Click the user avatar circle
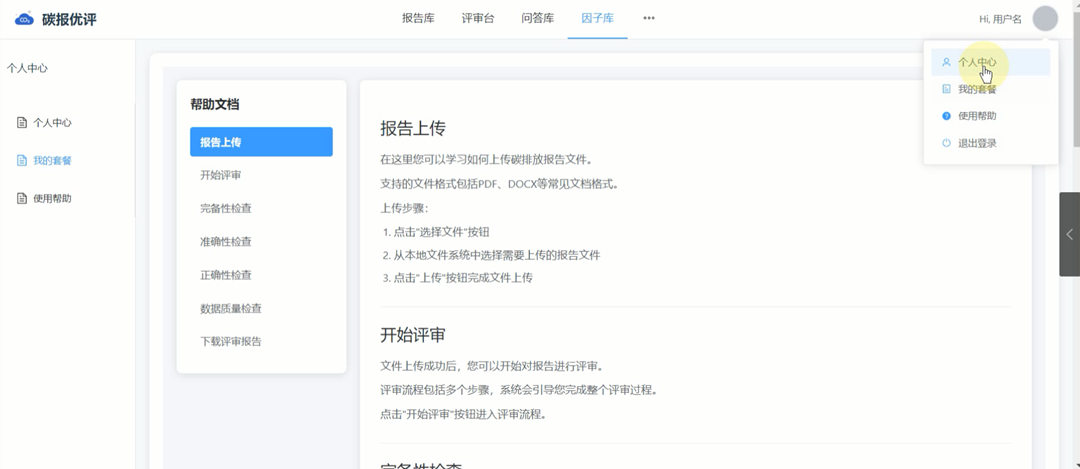The image size is (1080, 469). coord(1045,19)
